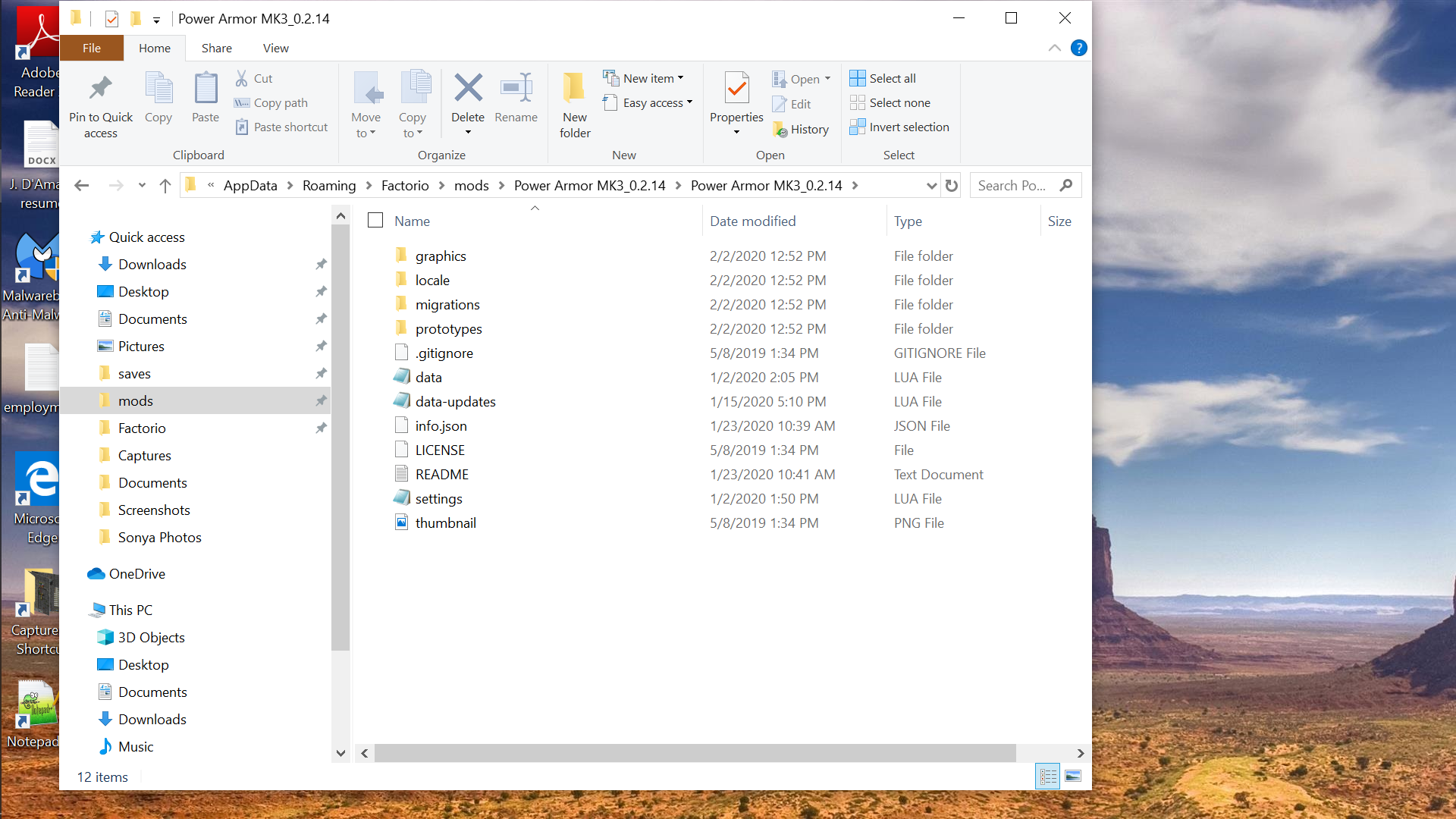Select the info.json file
The image size is (1456, 819).
(441, 425)
